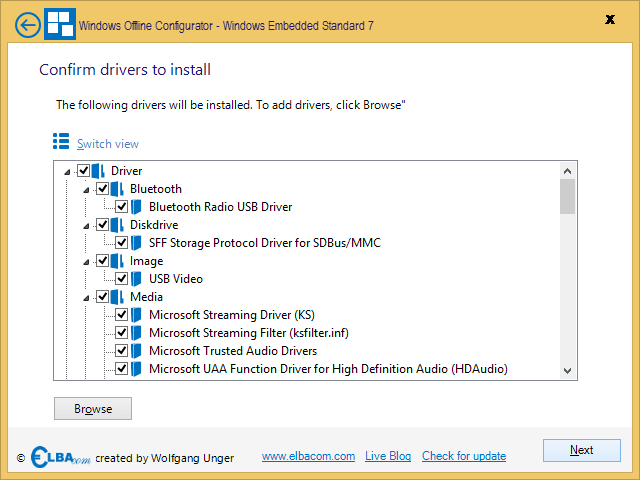Go back using the circular arrow button
640x480 pixels.
click(x=28, y=25)
